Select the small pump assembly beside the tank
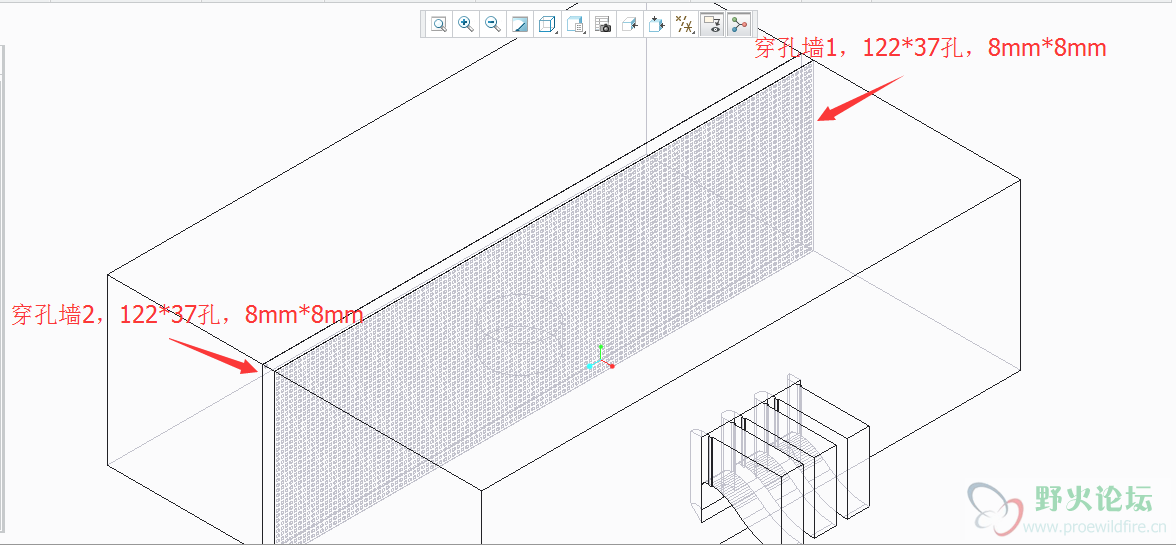Image resolution: width=1176 pixels, height=545 pixels. [x=780, y=457]
